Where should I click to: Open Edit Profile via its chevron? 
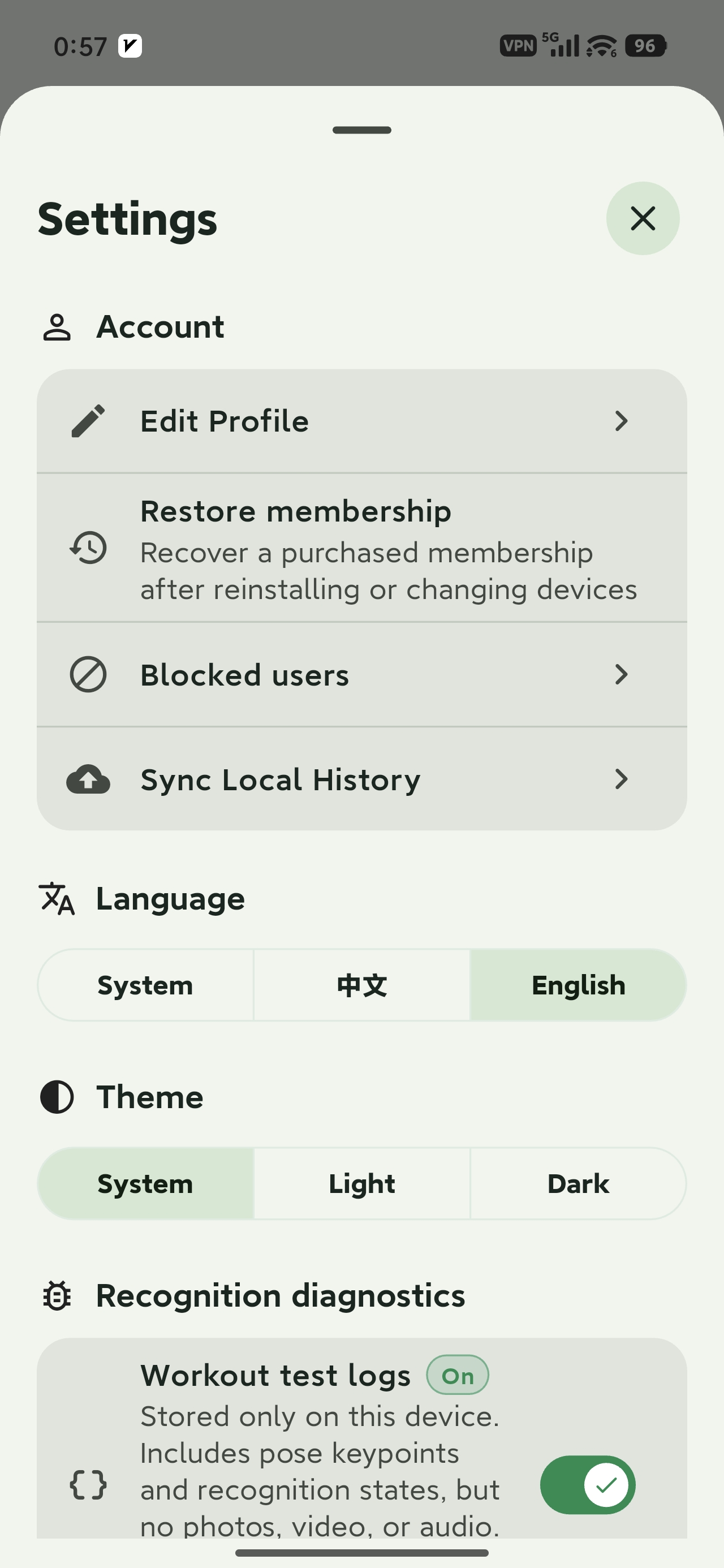point(621,421)
